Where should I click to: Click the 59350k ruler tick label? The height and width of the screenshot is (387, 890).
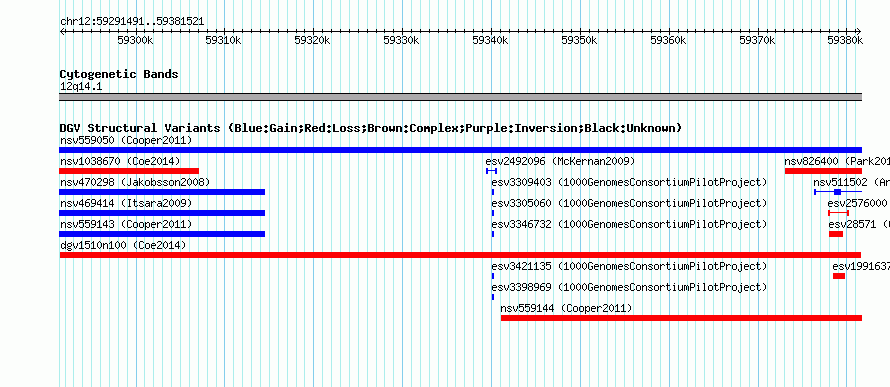[579, 41]
